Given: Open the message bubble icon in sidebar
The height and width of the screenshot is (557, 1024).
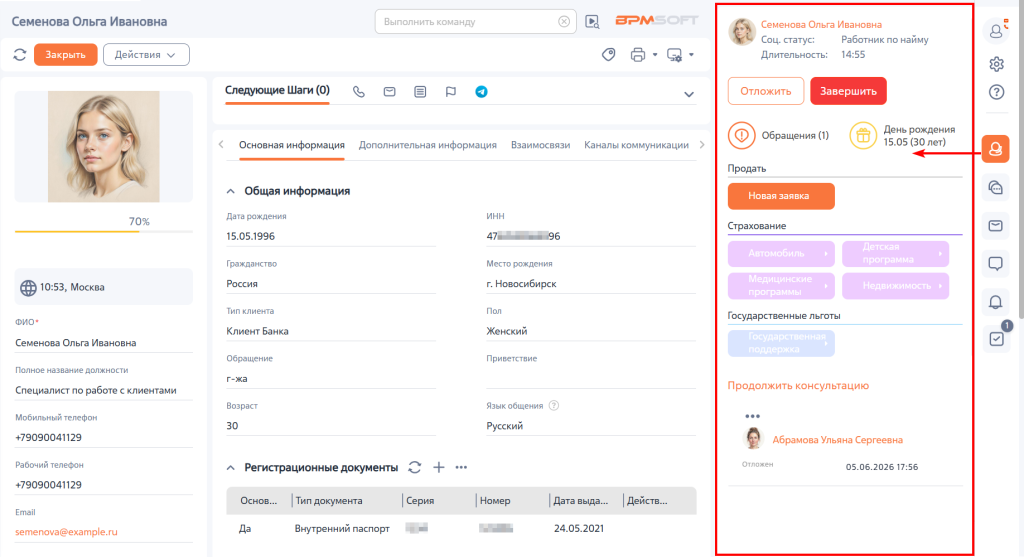Looking at the screenshot, I should [x=995, y=264].
